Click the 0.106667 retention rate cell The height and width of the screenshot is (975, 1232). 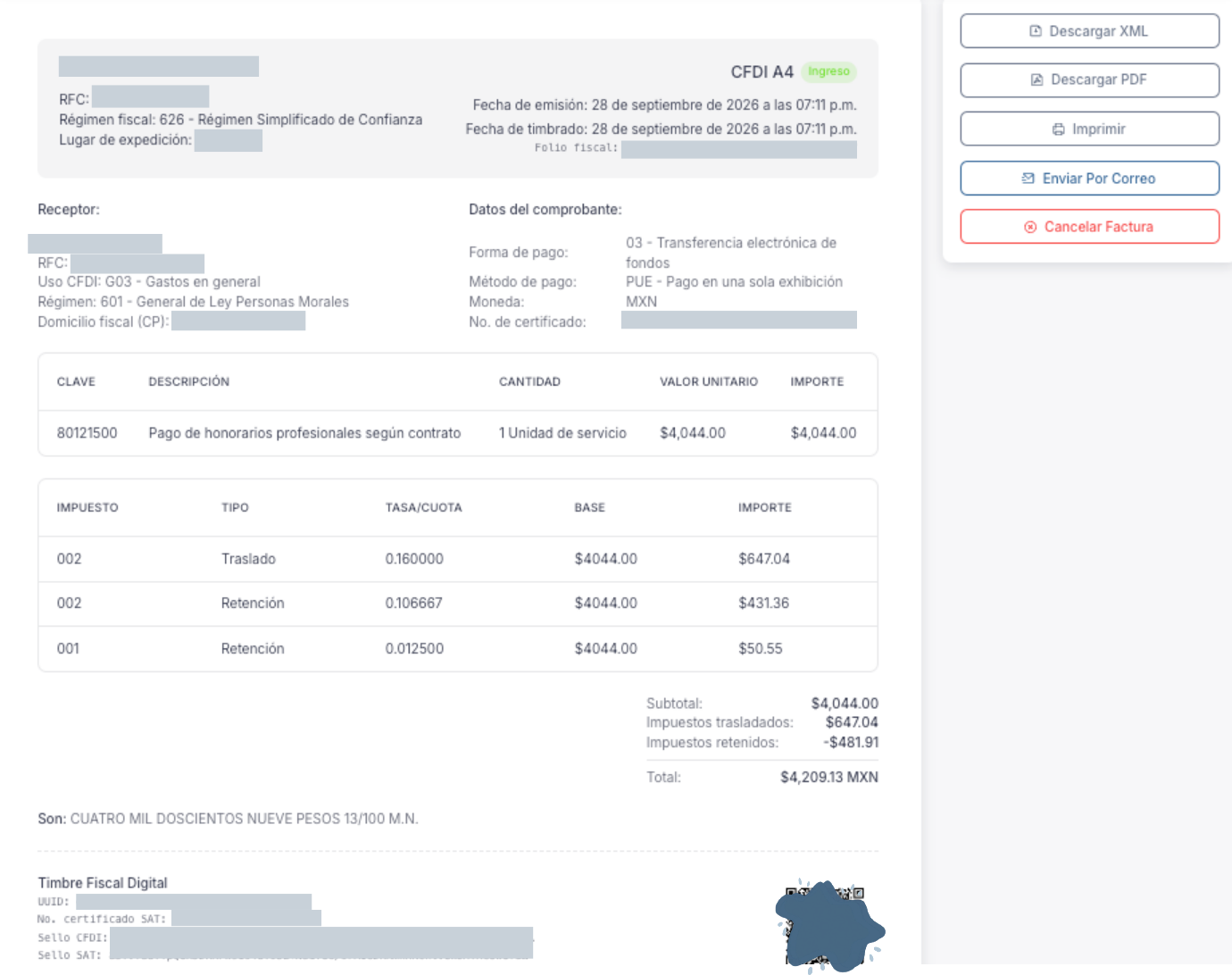click(x=414, y=604)
